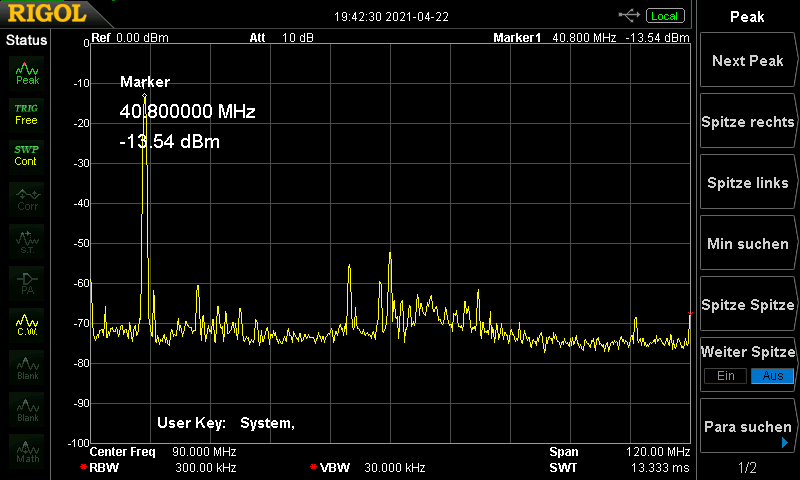
Task: Click the Peak menu title
Action: point(747,17)
